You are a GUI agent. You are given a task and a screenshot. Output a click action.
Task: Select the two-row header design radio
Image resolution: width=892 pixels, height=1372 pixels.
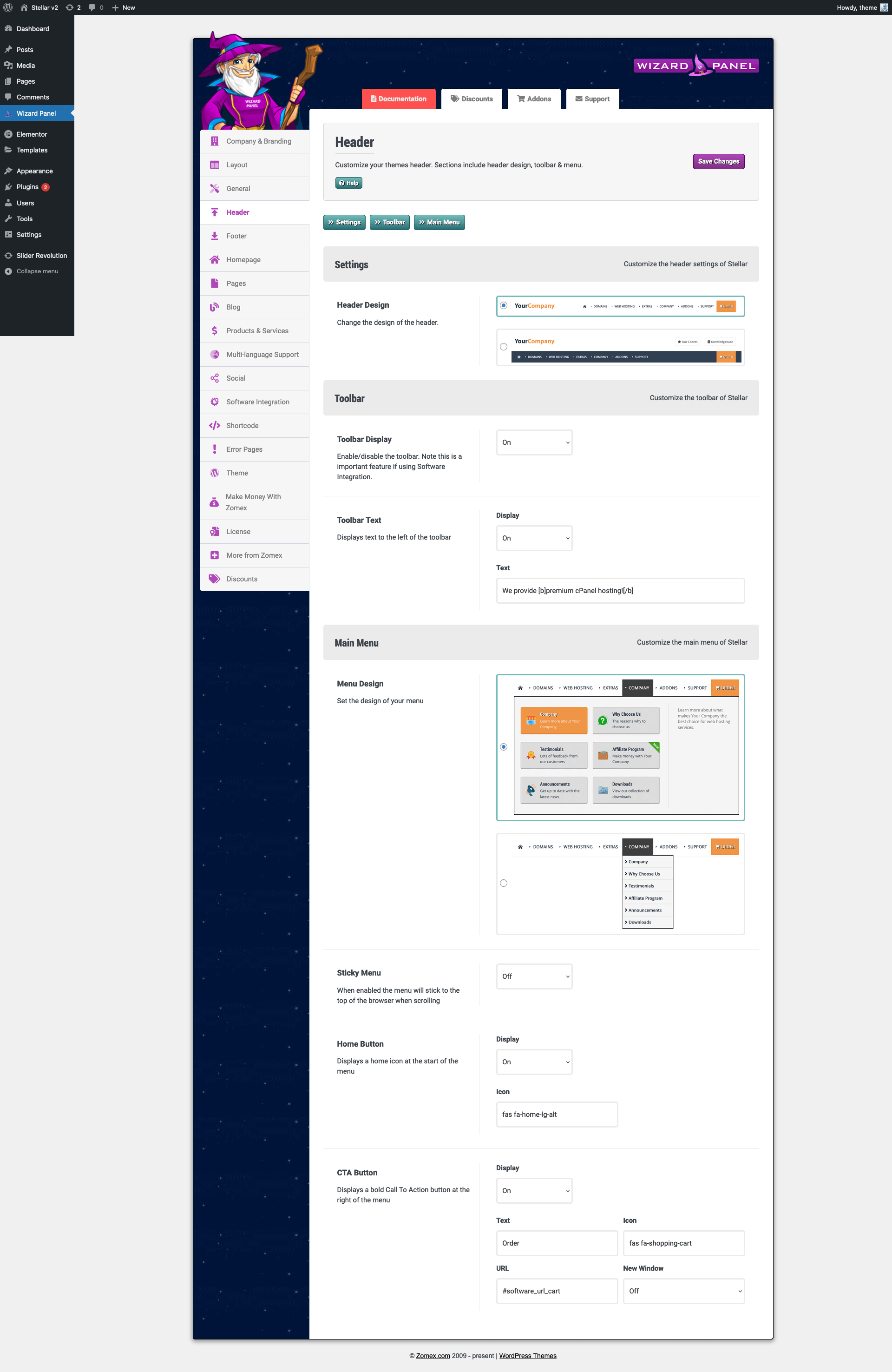coord(504,347)
